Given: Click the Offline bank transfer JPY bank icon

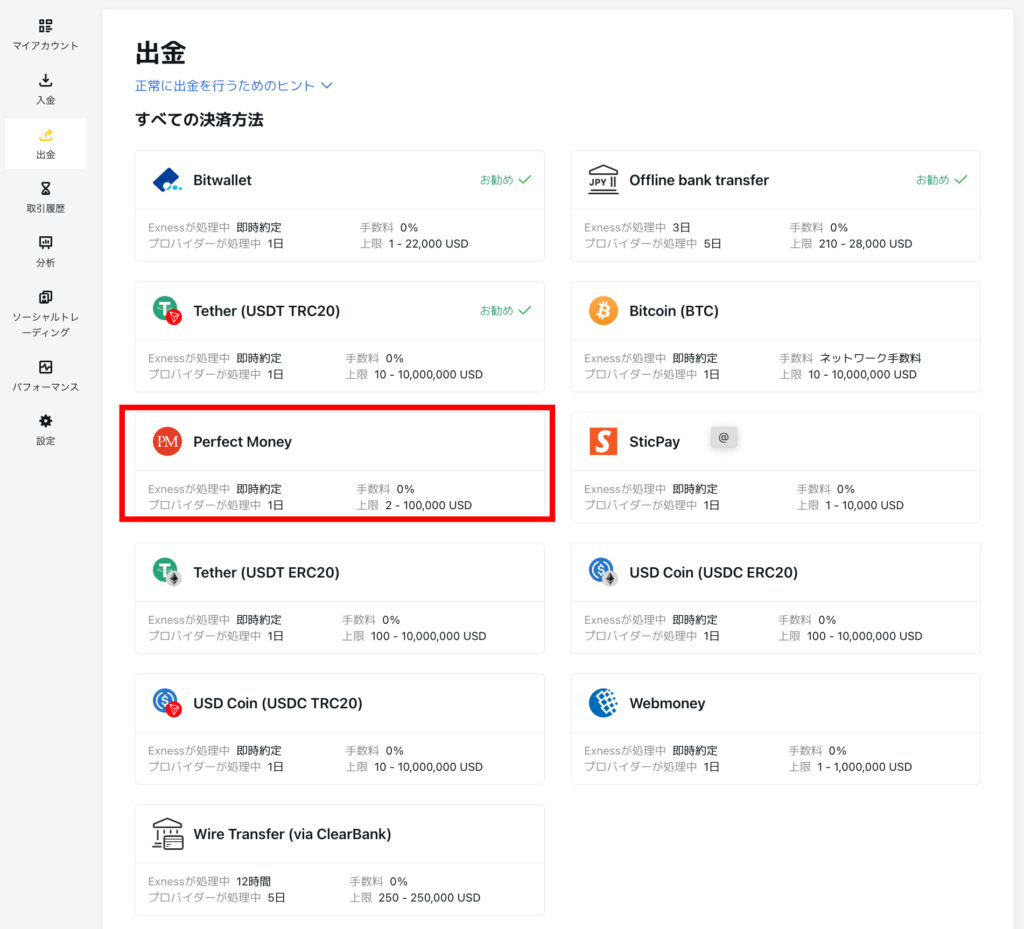Looking at the screenshot, I should pos(603,180).
